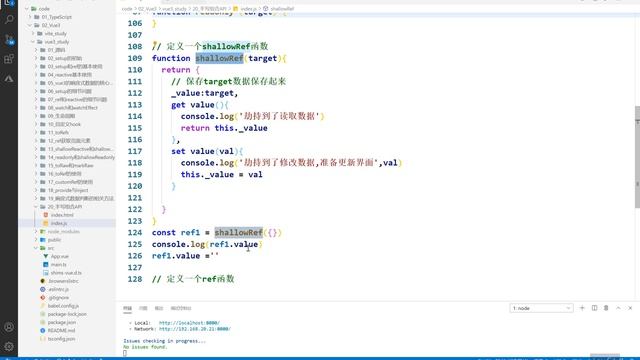
Task: Open .browserslistrc file
Action: coord(63,281)
